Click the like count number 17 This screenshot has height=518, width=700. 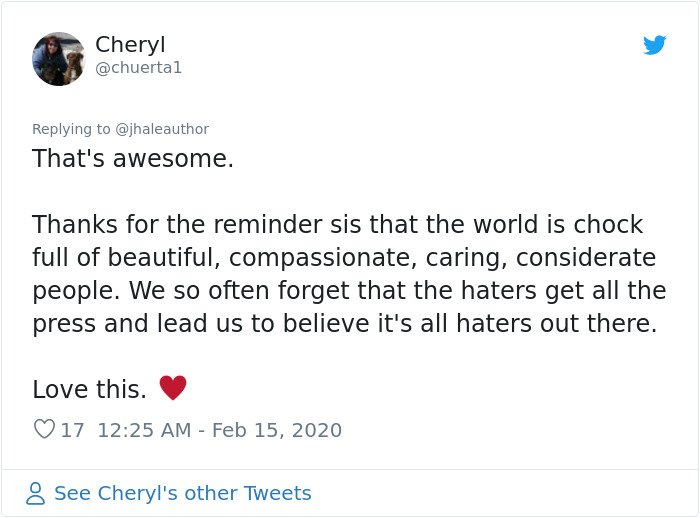73,430
